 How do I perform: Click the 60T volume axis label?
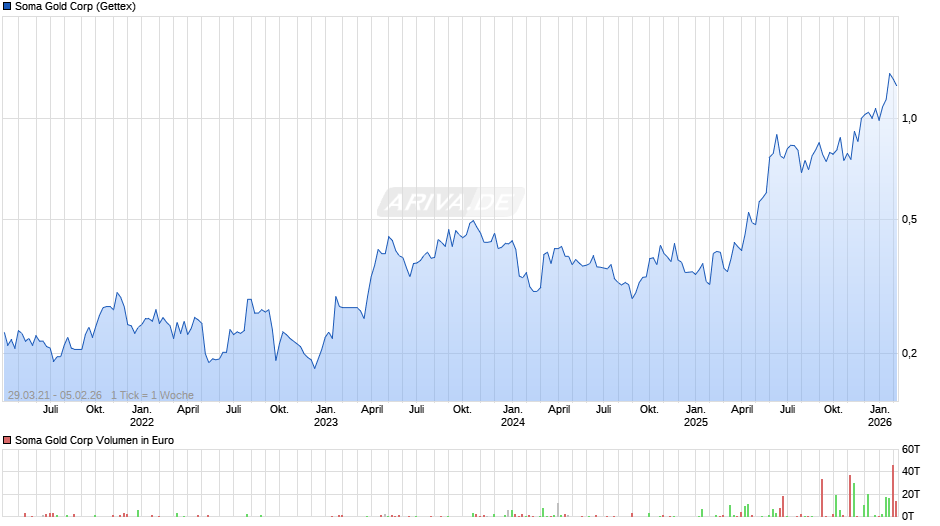pyautogui.click(x=911, y=449)
